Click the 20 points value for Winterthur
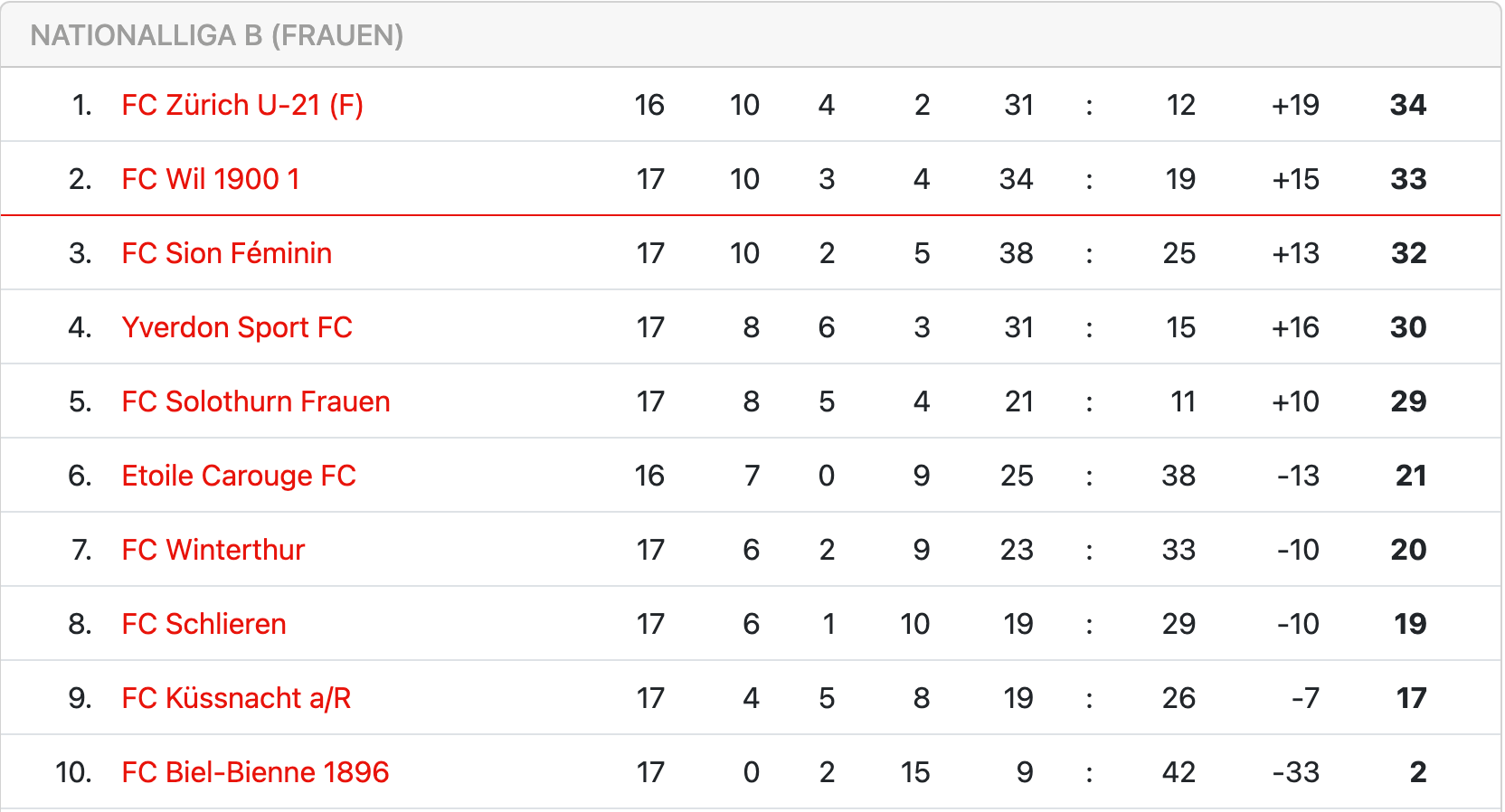Image resolution: width=1505 pixels, height=812 pixels. [x=1408, y=550]
